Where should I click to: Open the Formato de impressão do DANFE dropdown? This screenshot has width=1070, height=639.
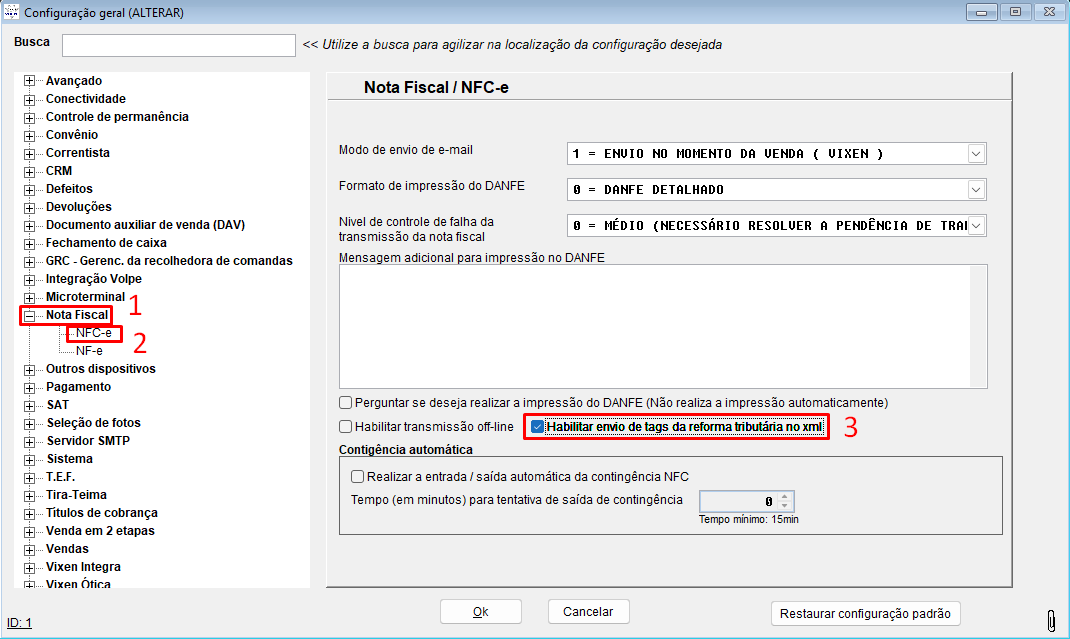click(x=977, y=189)
